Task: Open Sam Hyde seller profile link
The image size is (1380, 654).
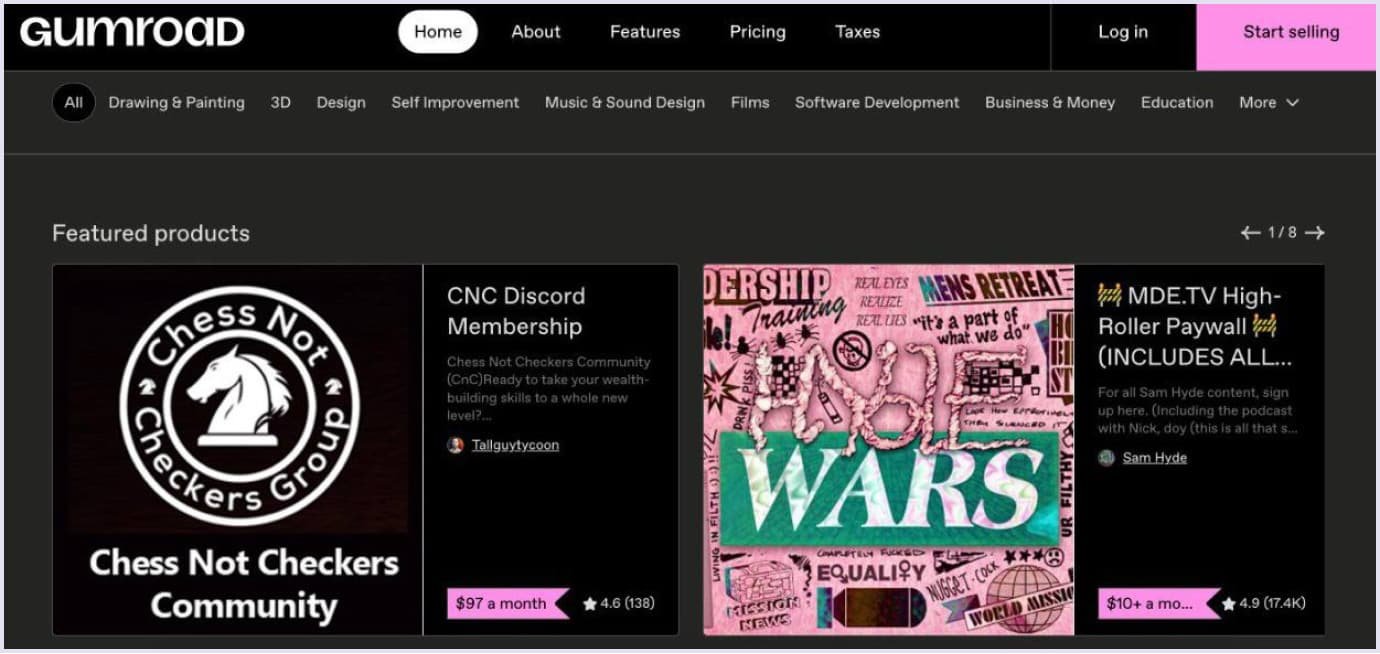Action: (1154, 458)
